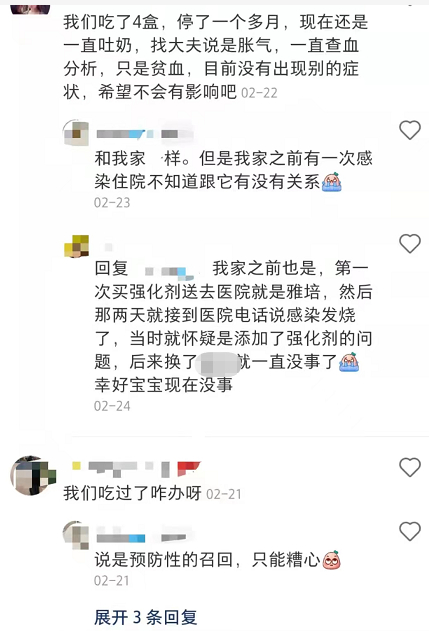Open avatar of 预防性的召回 reply author
429x631 pixels.
pos(76,535)
